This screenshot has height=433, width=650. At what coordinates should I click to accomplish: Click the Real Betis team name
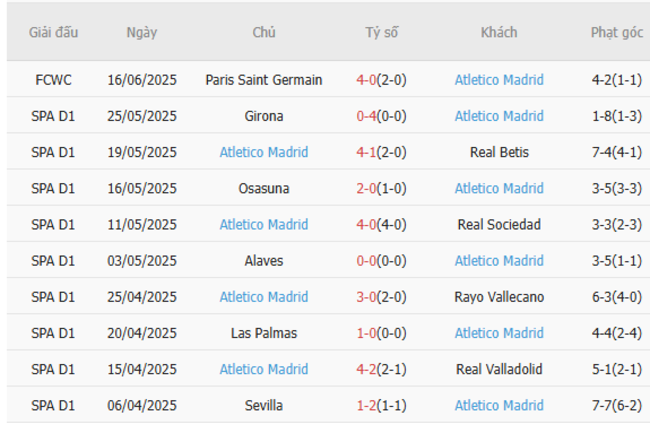(x=499, y=152)
